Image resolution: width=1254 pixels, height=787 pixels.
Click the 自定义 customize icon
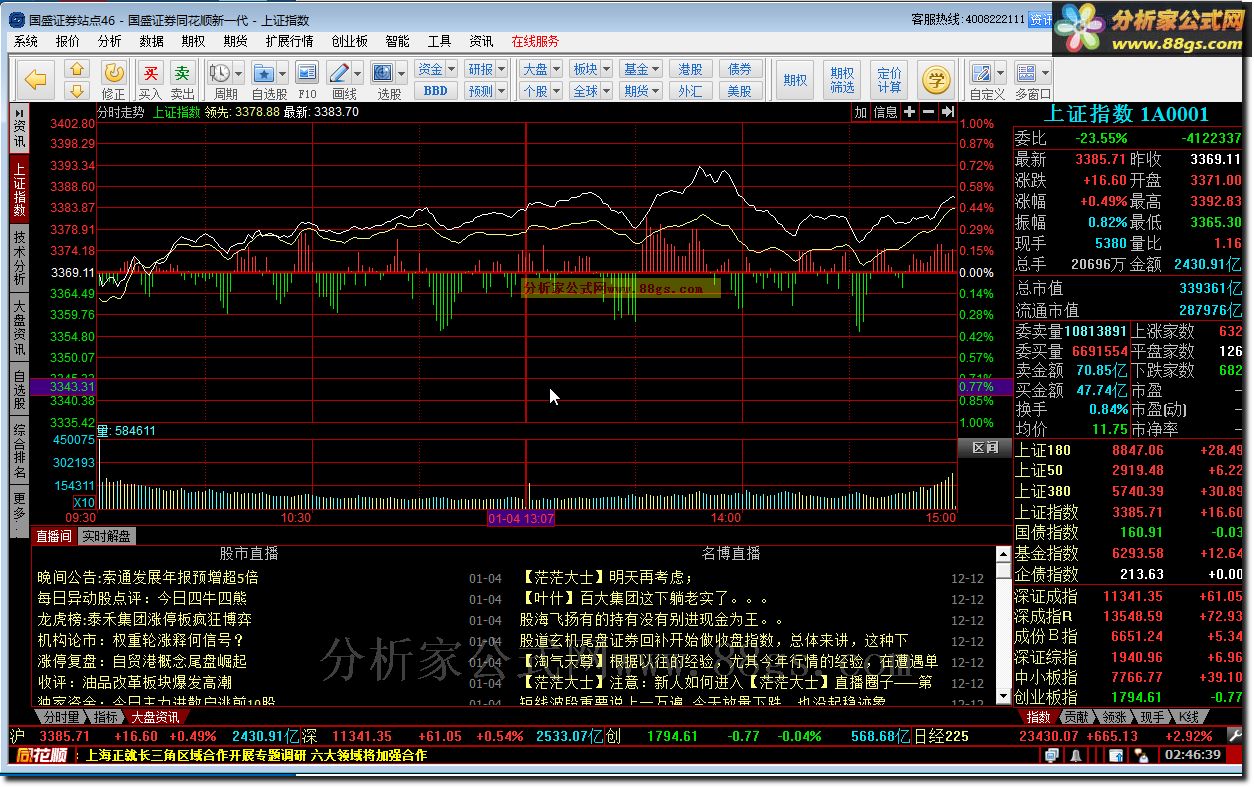(980, 73)
